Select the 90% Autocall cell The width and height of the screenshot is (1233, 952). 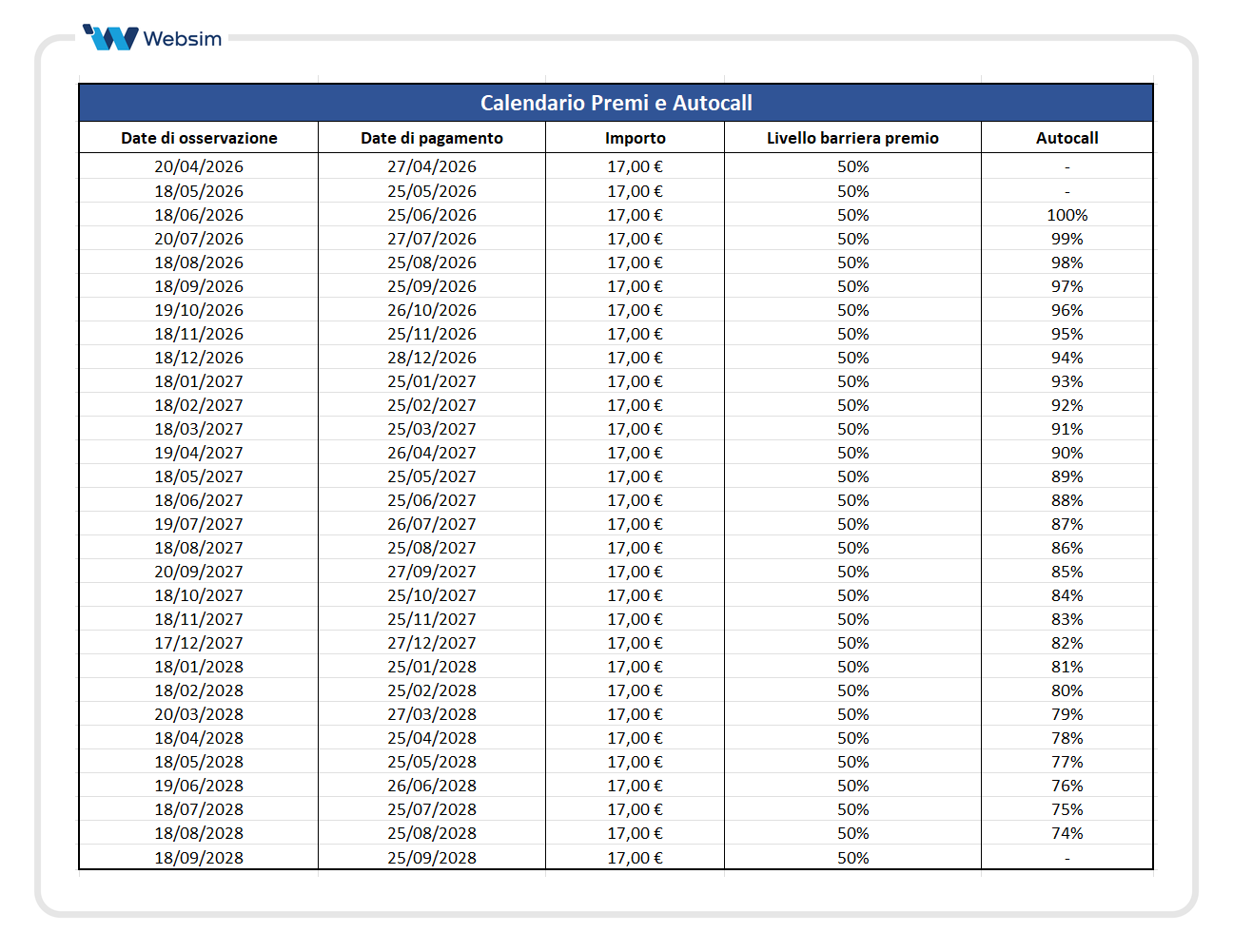(x=1067, y=453)
